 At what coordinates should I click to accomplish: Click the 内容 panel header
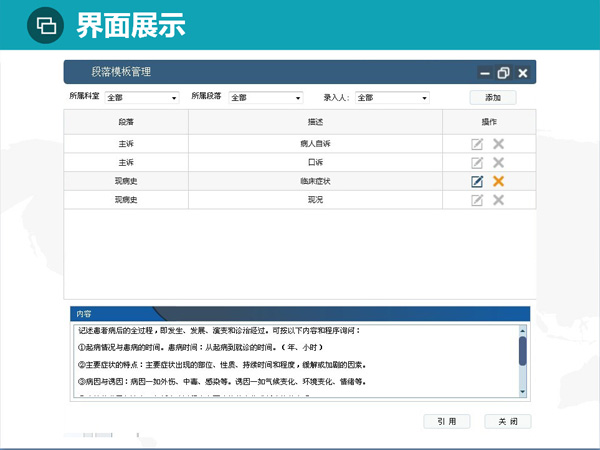(x=300, y=314)
